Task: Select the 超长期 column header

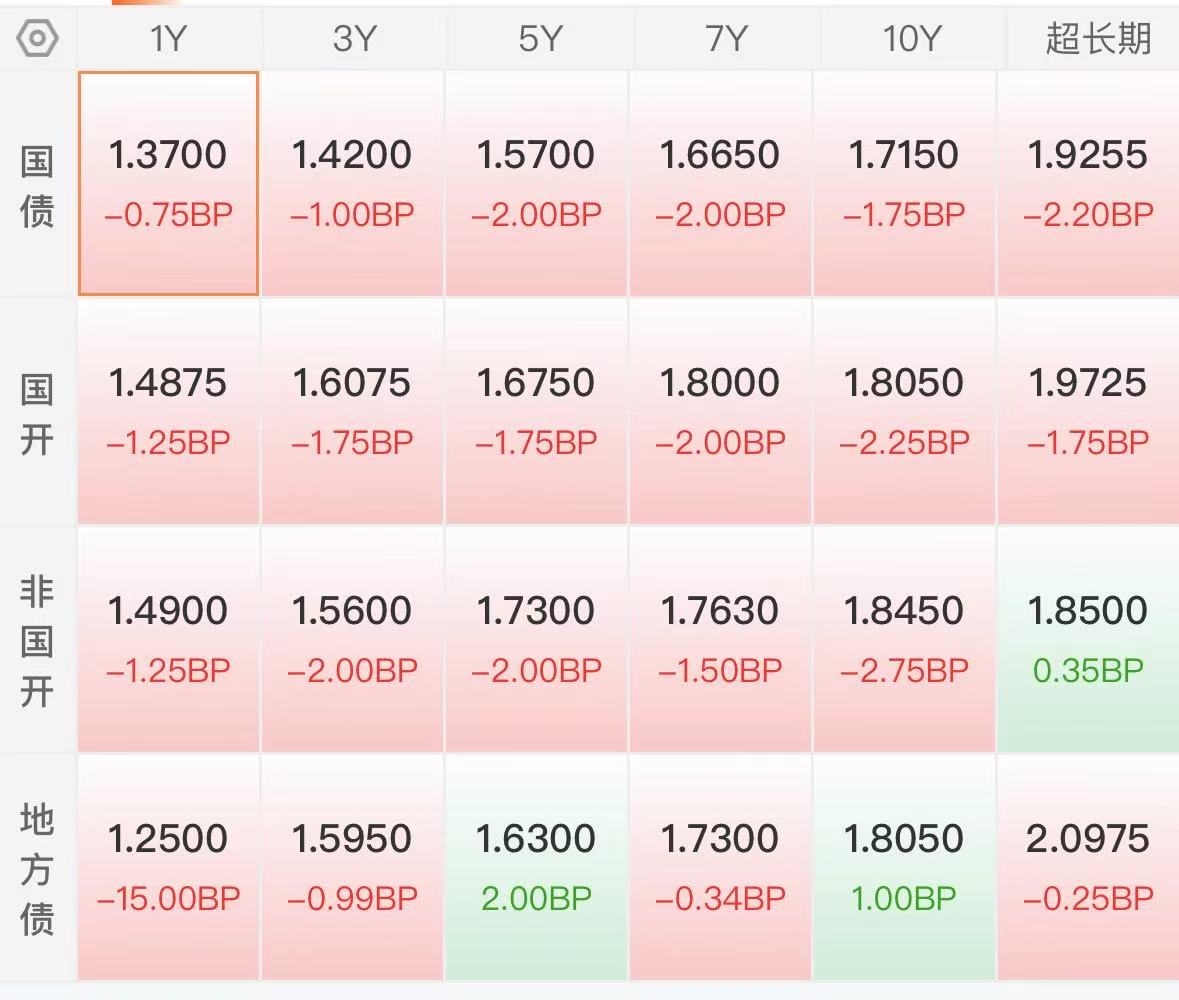Action: pos(1098,38)
